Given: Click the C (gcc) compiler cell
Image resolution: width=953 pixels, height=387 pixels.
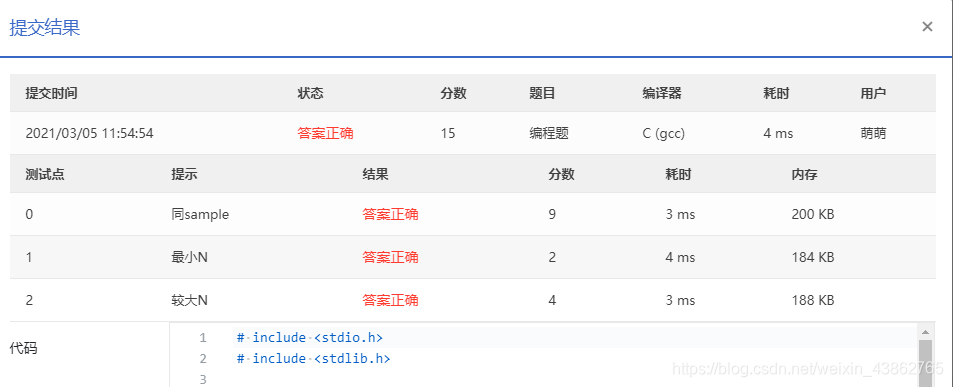Looking at the screenshot, I should [664, 134].
